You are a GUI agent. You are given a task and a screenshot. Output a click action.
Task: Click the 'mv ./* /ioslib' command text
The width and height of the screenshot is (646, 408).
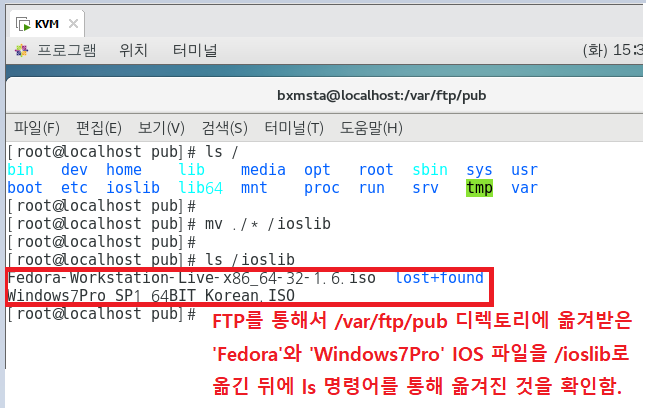click(x=268, y=224)
